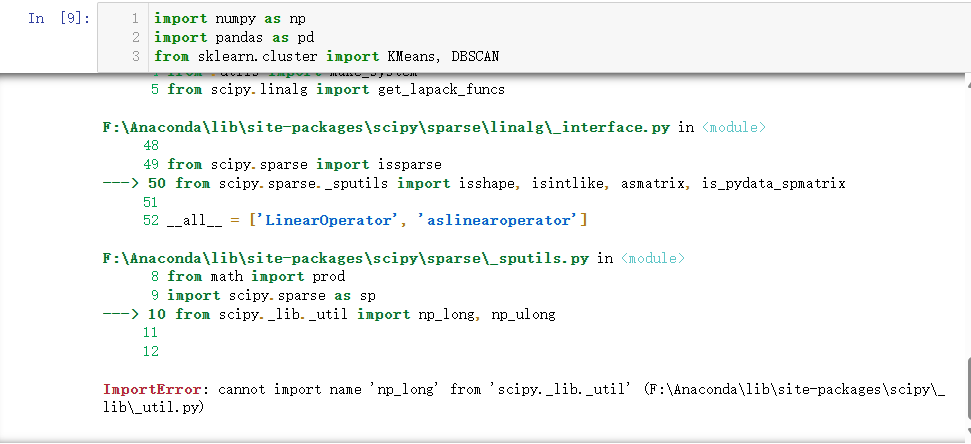Click traceback path for _sputils.py
This screenshot has width=971, height=444.
click(x=346, y=258)
